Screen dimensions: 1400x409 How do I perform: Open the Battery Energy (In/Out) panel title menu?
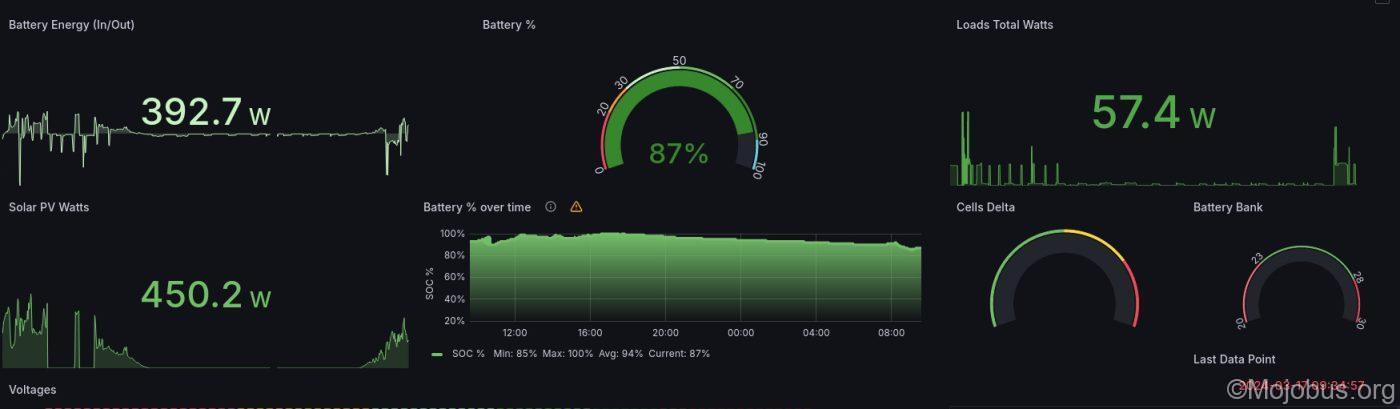coord(71,25)
